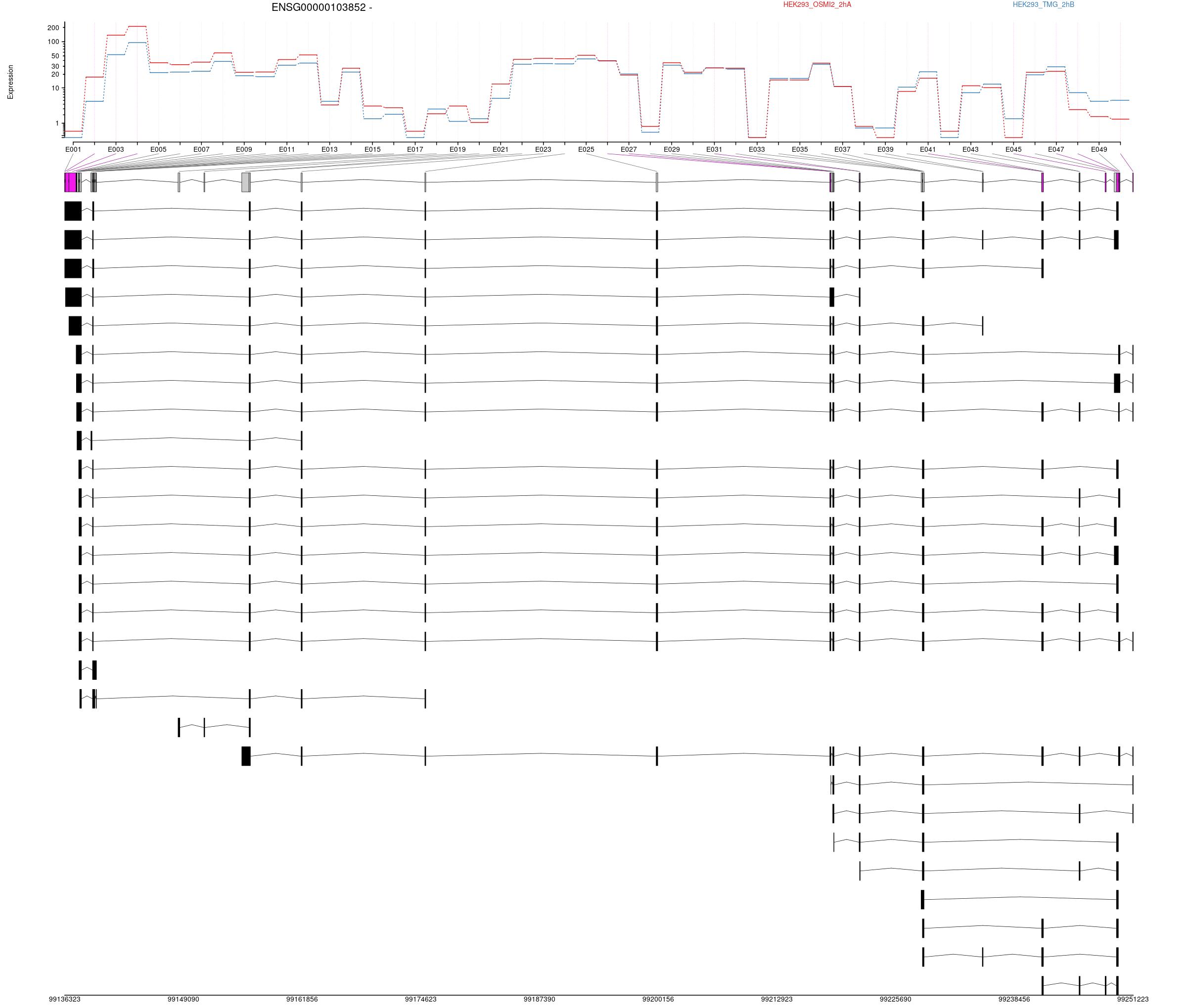Click exon label E031
Image resolution: width=1187 pixels, height=1008 pixels.
point(714,150)
